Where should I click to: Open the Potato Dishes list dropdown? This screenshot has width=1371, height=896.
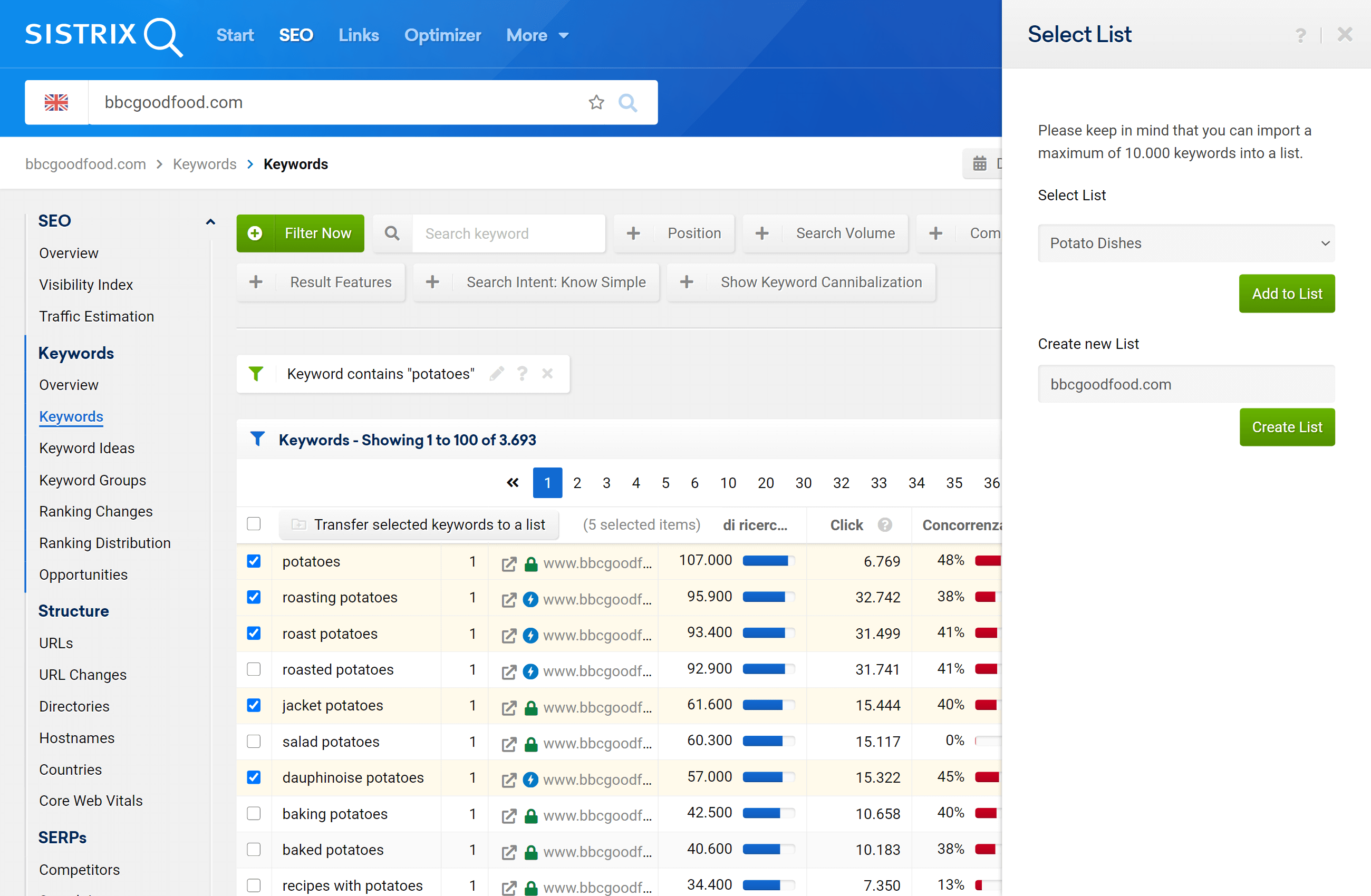1186,243
